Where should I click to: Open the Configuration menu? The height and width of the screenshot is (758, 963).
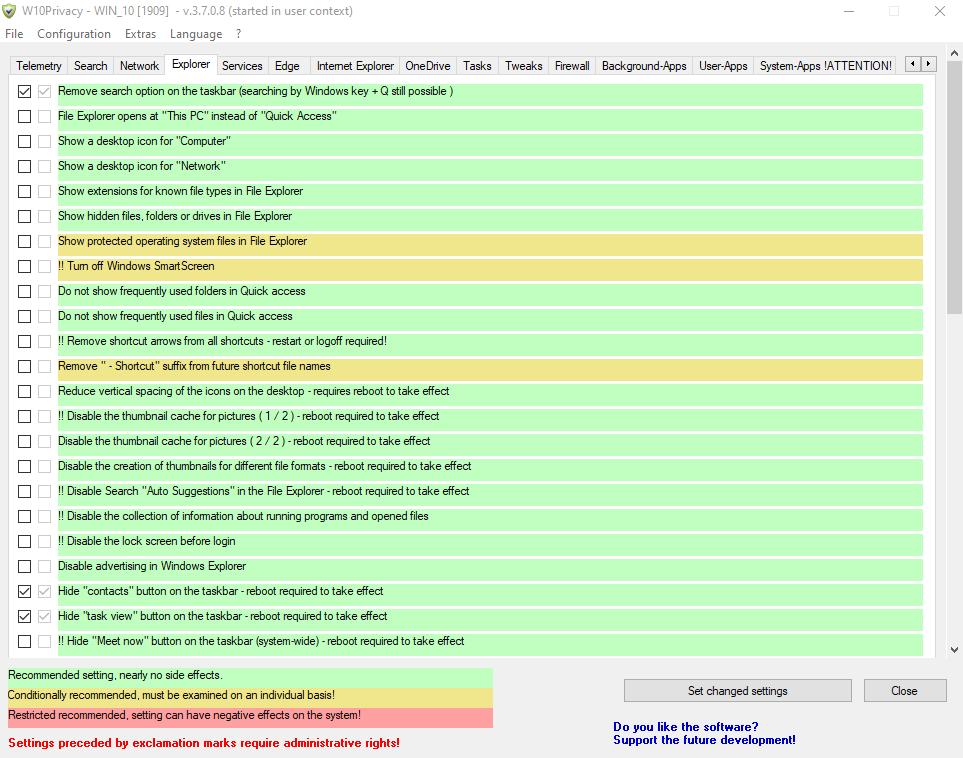click(x=74, y=34)
